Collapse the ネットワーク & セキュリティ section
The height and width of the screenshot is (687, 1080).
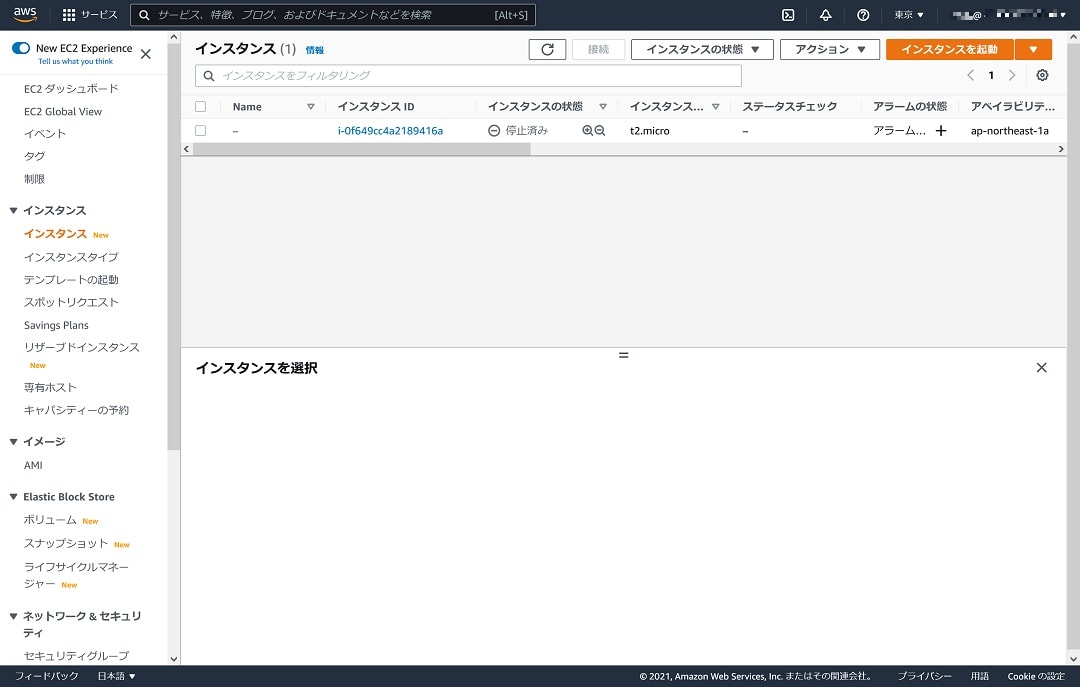click(13, 616)
